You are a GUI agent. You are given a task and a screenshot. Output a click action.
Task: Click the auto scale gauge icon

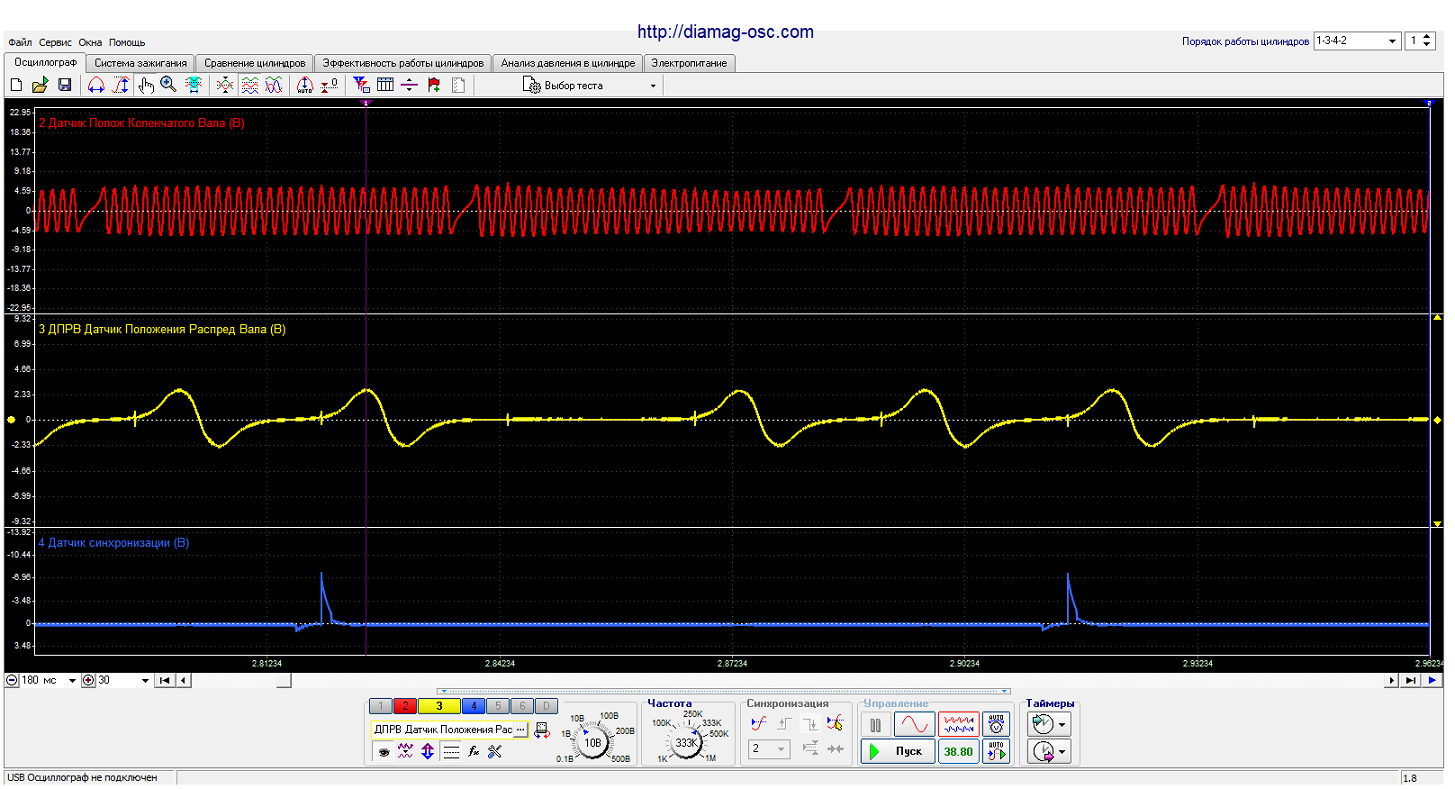coord(305,86)
